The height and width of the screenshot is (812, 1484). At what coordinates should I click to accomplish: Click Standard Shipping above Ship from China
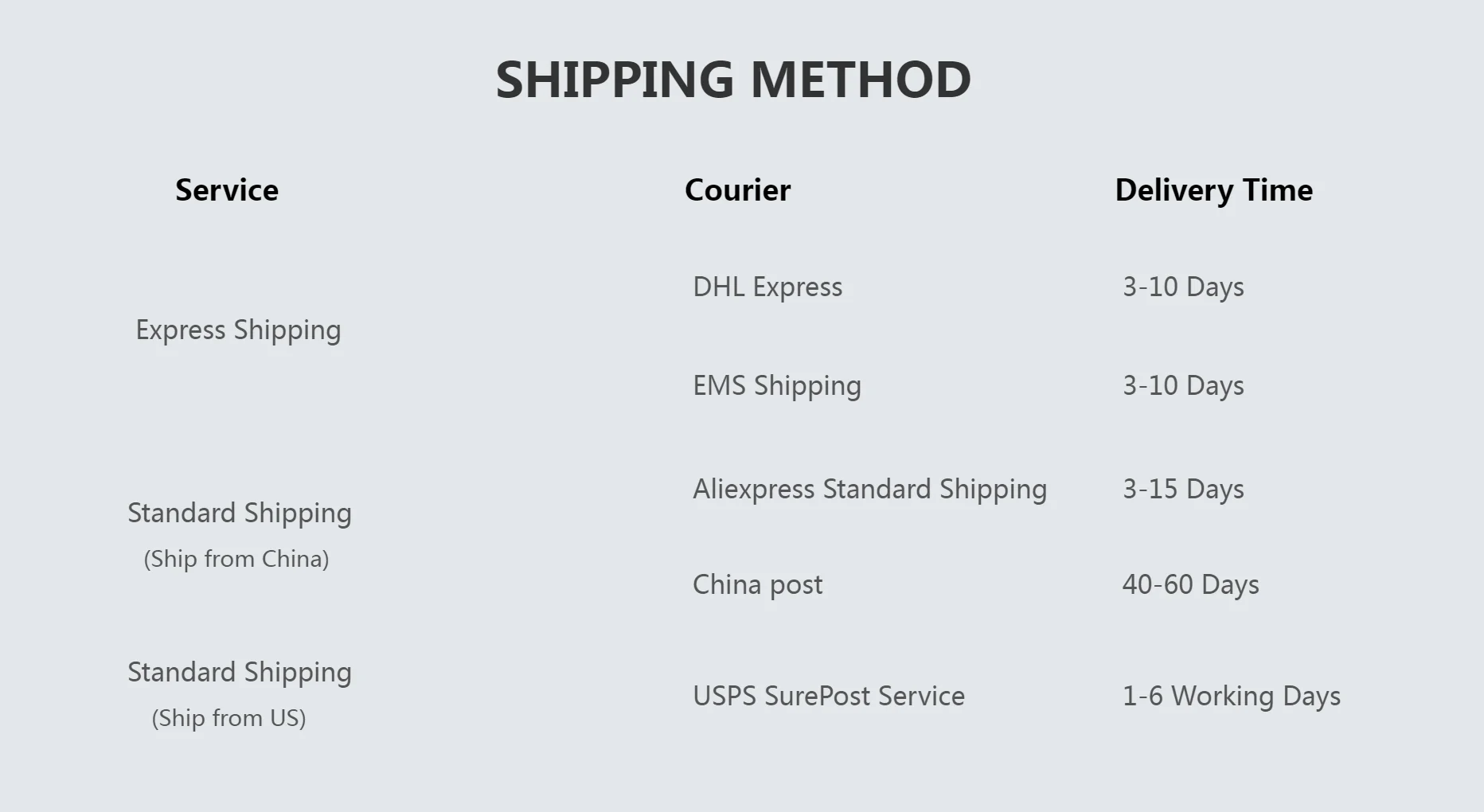(239, 513)
